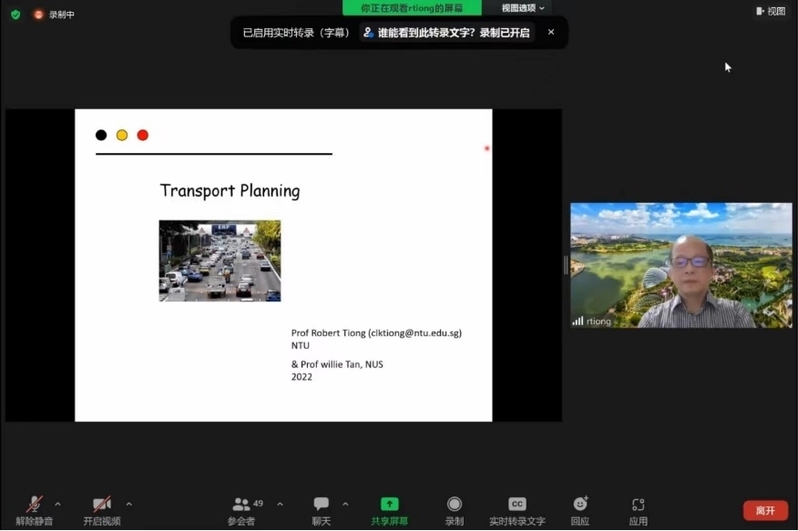Image resolution: width=798 pixels, height=531 pixels.
Task: Open the 视图选项 view options menu
Action: click(523, 8)
